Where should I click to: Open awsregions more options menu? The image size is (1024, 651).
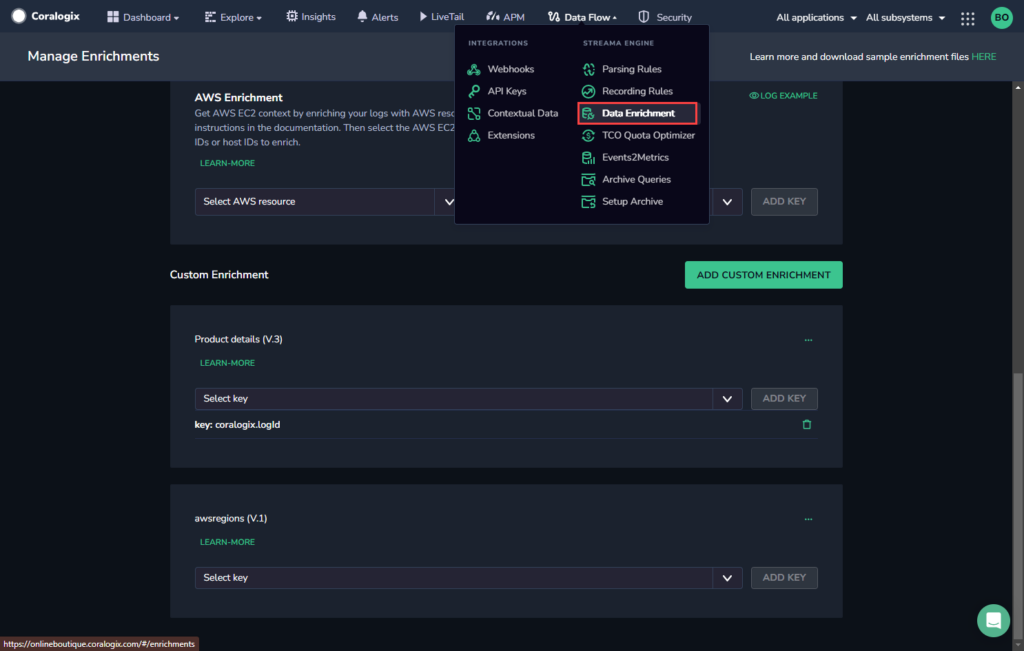click(x=808, y=519)
